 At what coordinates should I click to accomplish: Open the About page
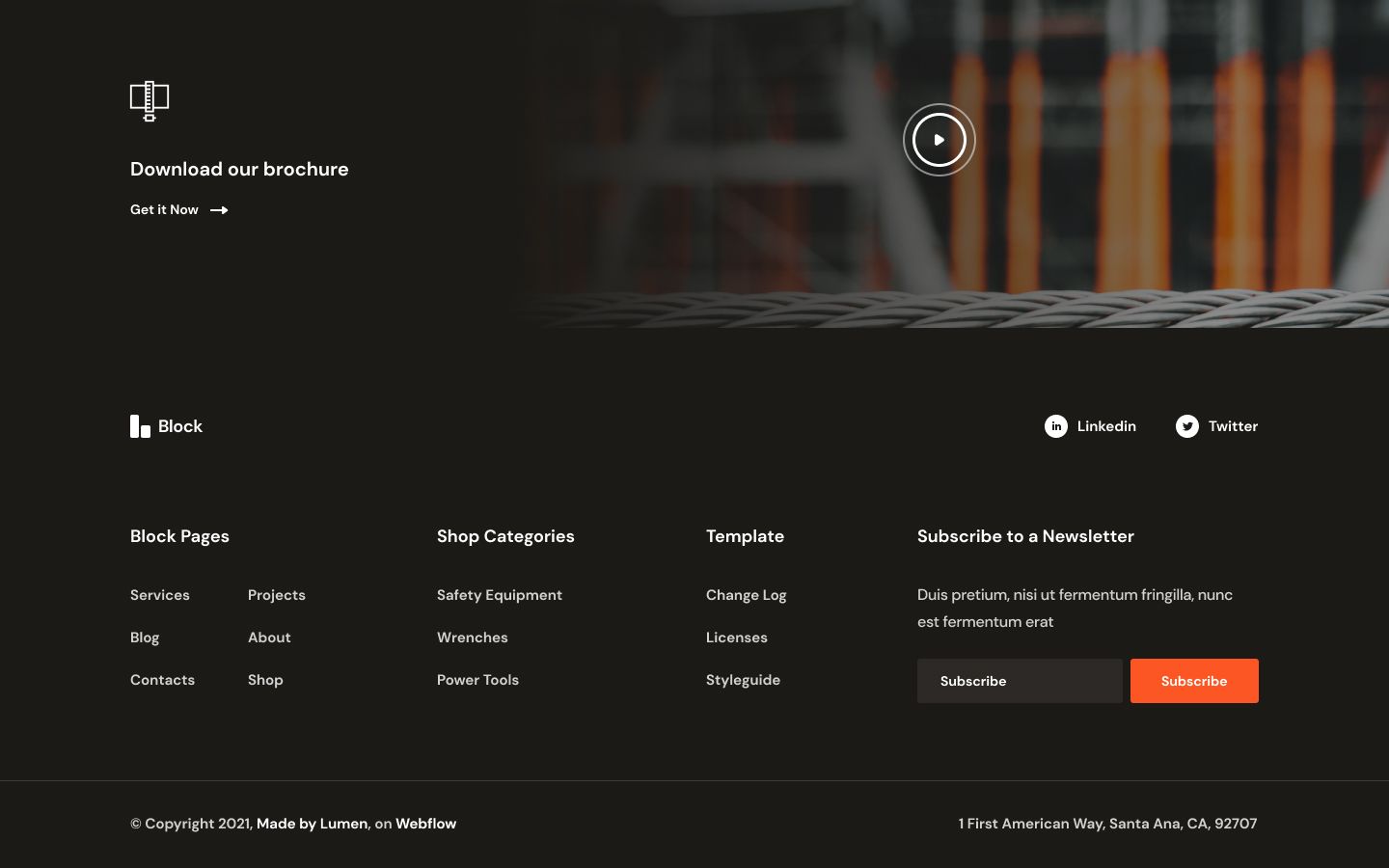click(269, 637)
